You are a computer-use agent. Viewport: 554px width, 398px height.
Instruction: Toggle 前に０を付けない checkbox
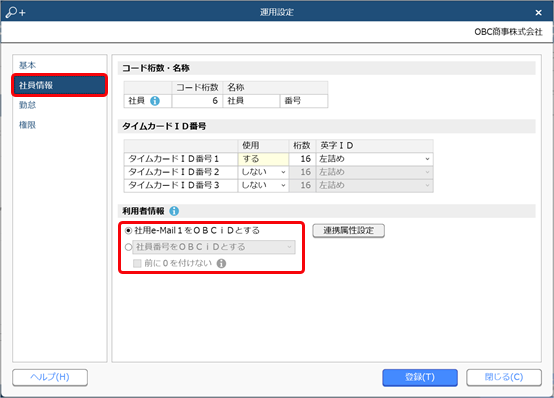click(137, 263)
